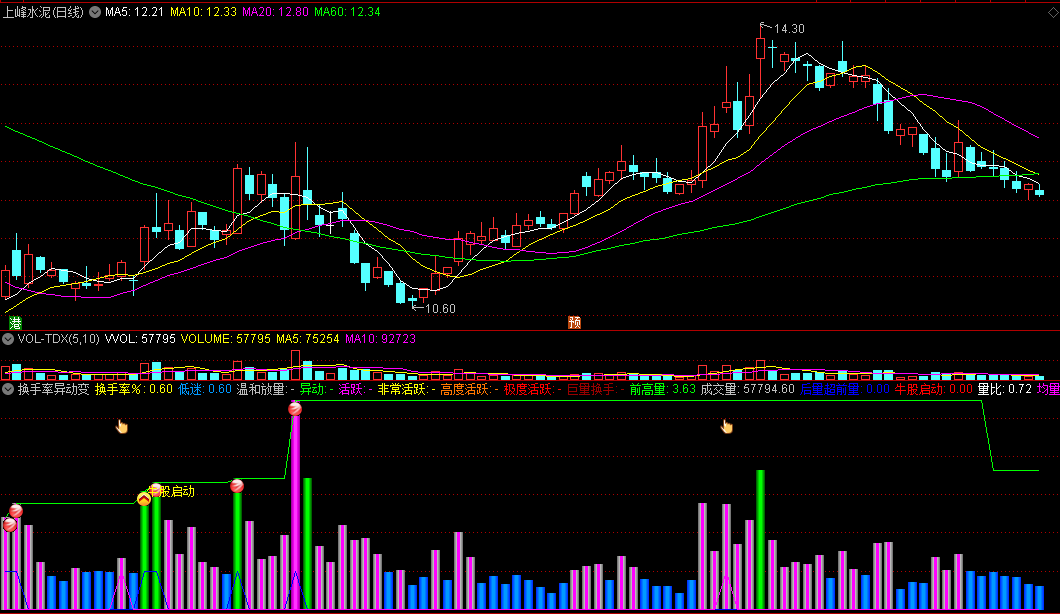The height and width of the screenshot is (614, 1060).
Task: Click the 换手率%: 0.60 readout
Action: [134, 389]
